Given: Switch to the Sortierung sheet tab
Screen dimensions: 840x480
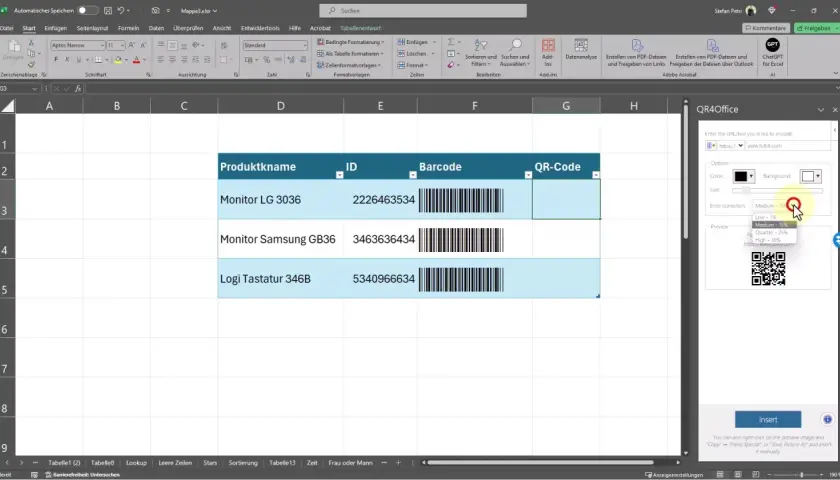Looking at the screenshot, I should click(243, 462).
